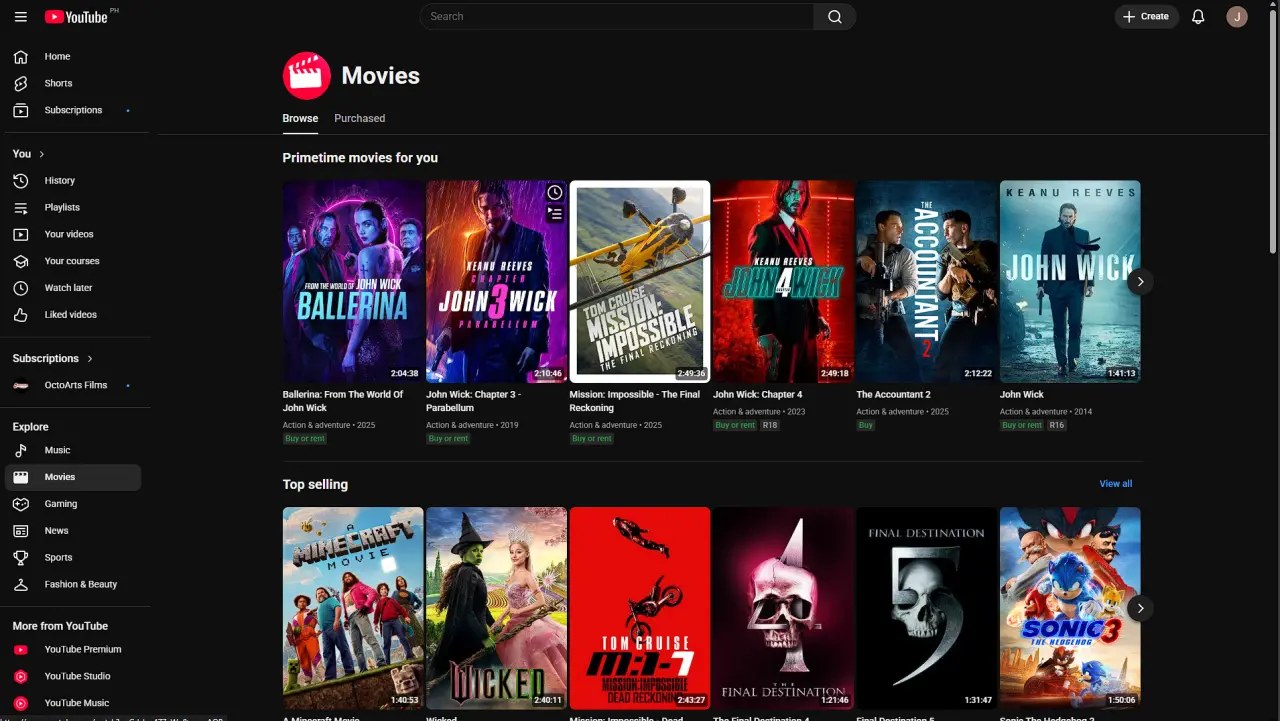Go to YouTube home via logo
1280x721 pixels.
pyautogui.click(x=76, y=17)
